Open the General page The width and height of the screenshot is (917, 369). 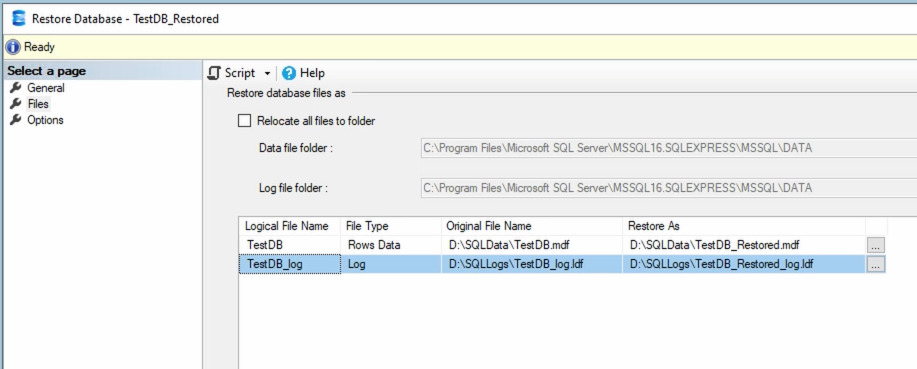[46, 88]
